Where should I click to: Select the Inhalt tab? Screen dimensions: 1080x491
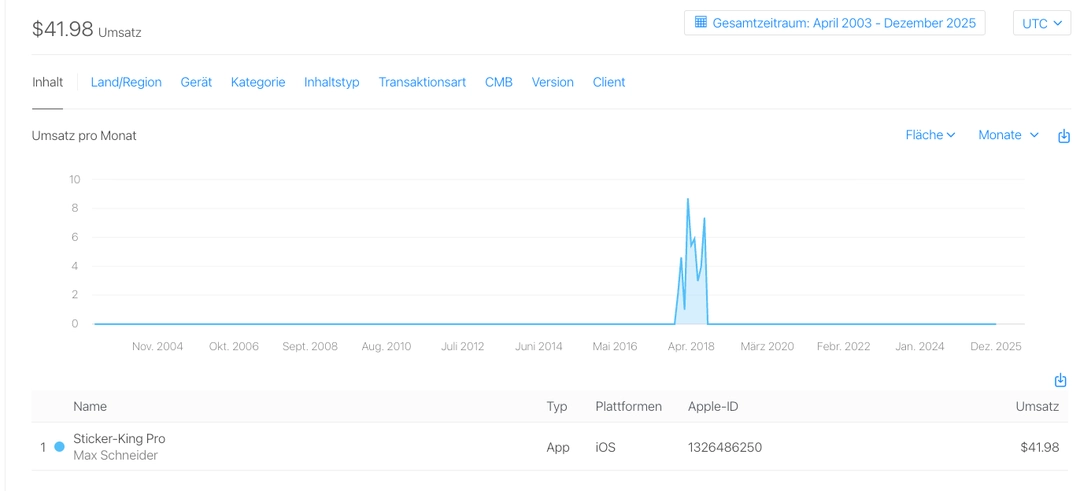click(47, 82)
